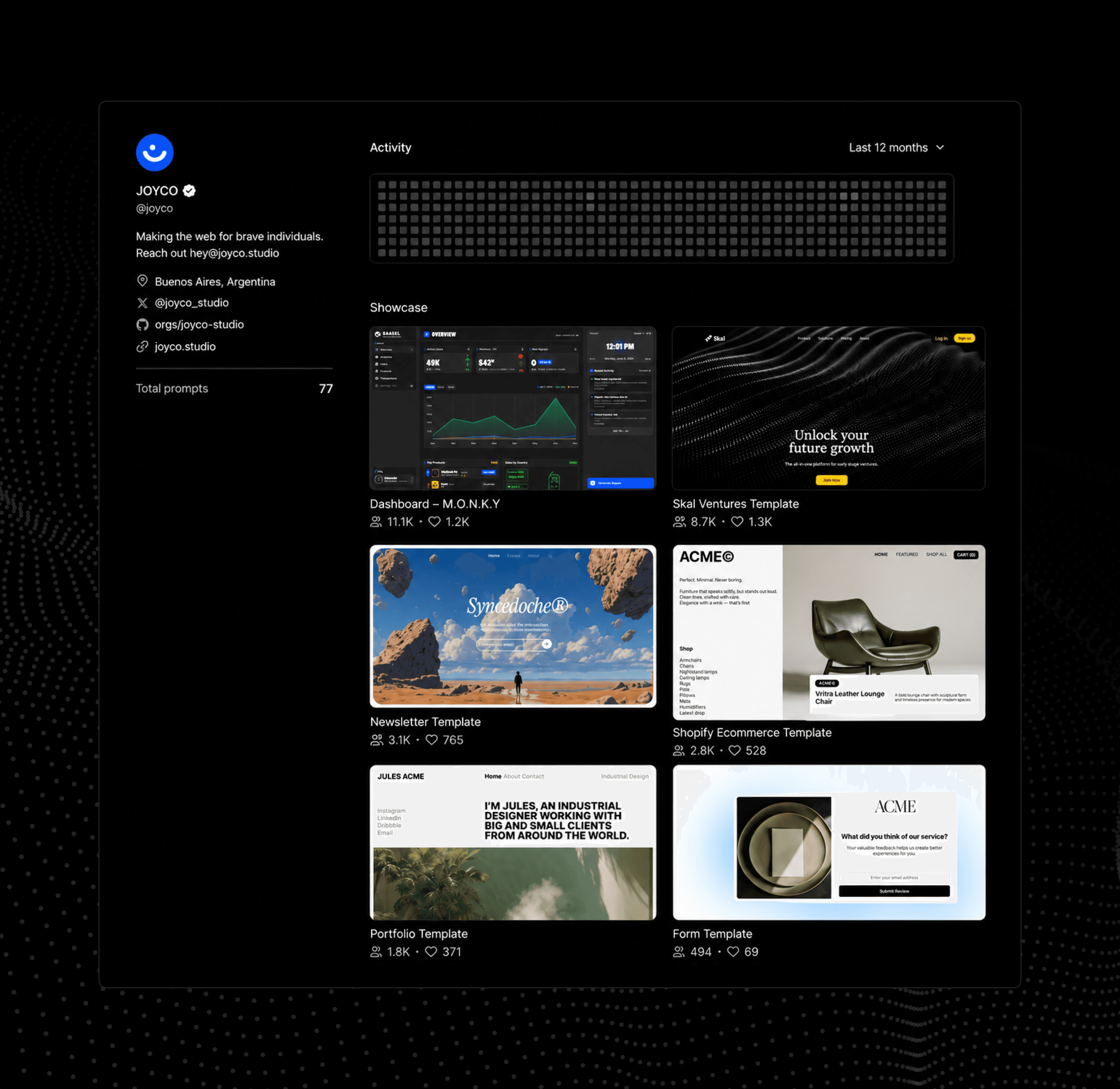Open the Skal Ventures Template title

pos(736,504)
